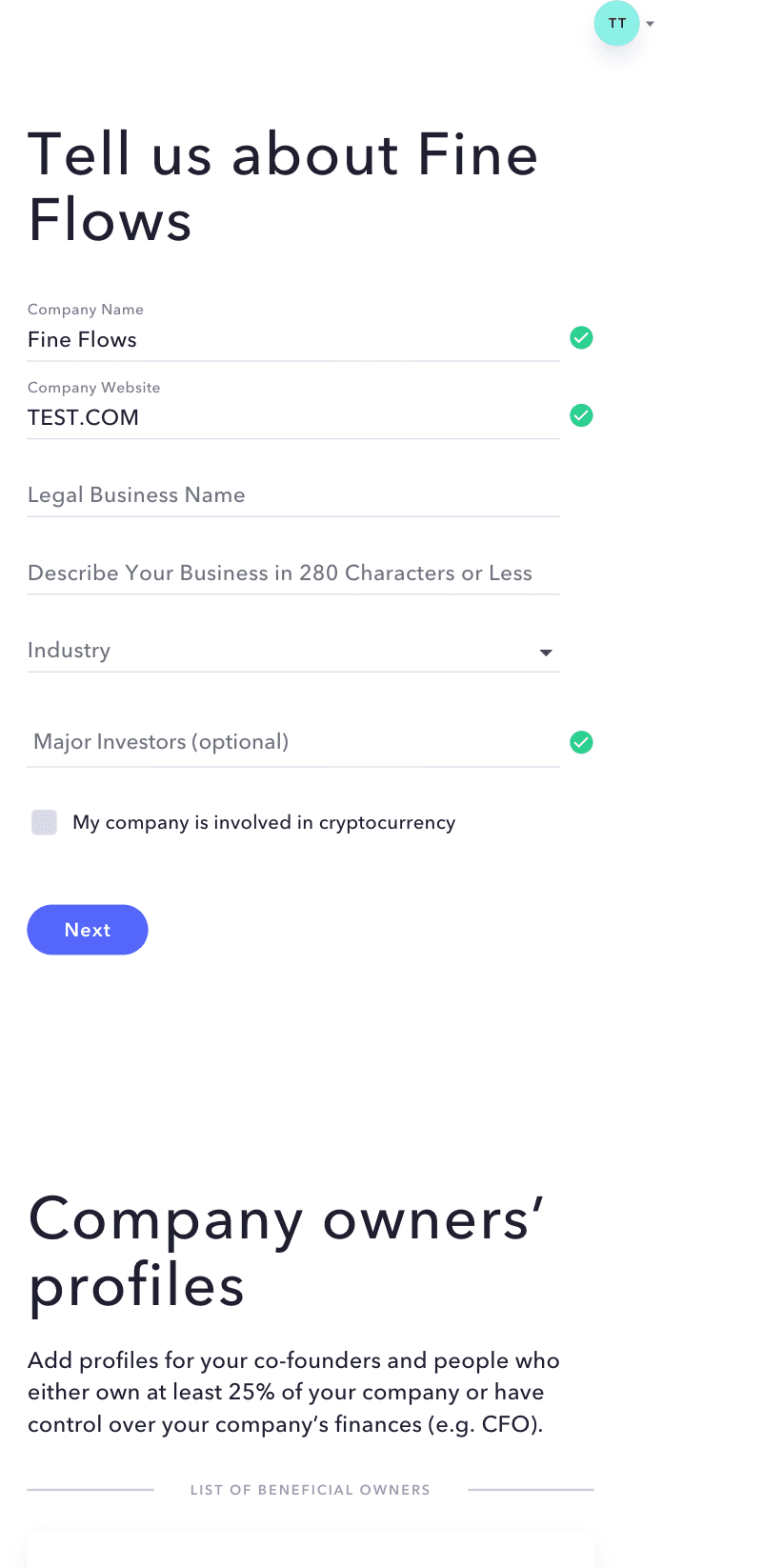This screenshot has width=783, height=1568.
Task: Click green checkmark next to Company Name
Action: point(581,337)
